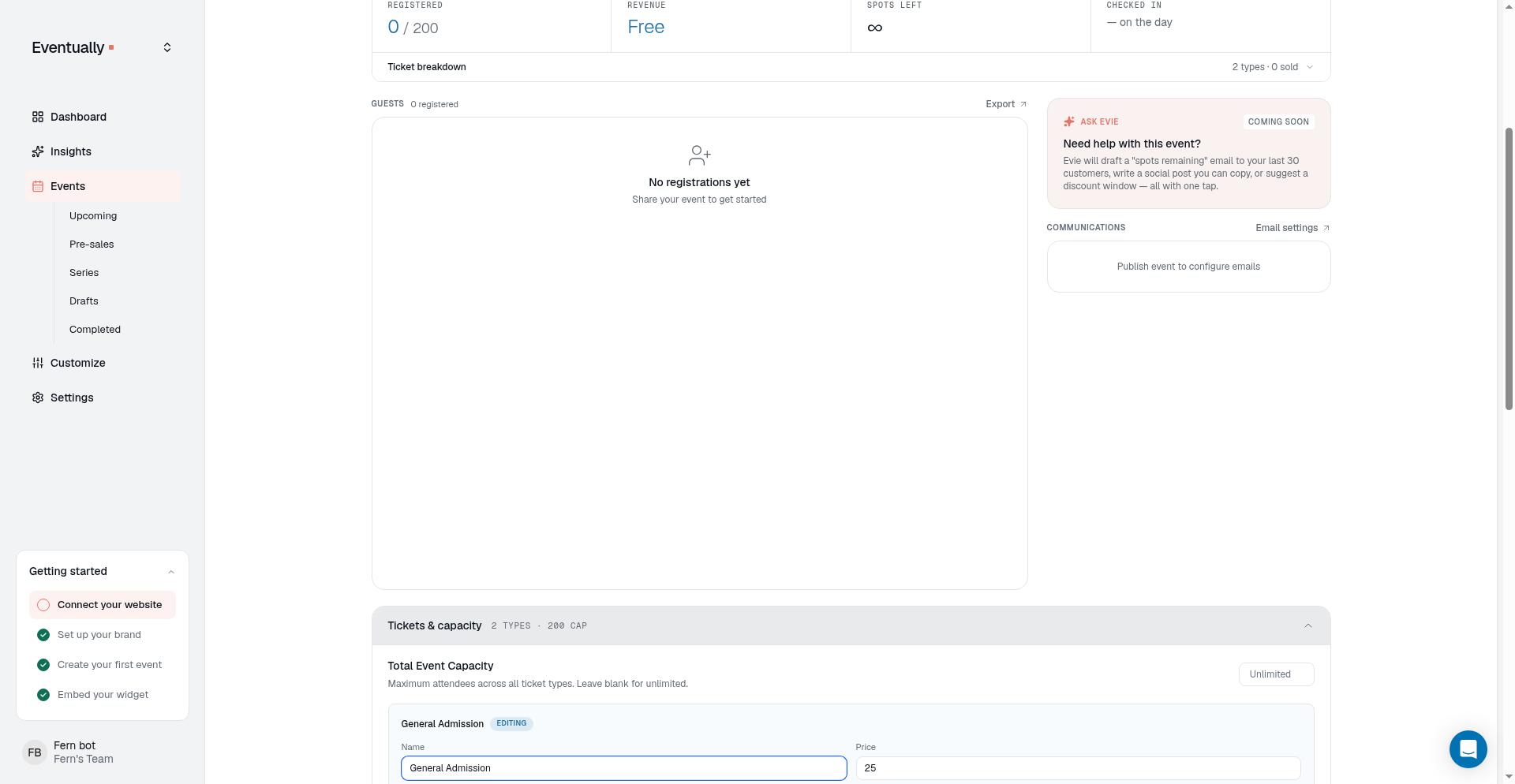
Task: Click the 'Fern bot' account name
Action: pos(74,745)
